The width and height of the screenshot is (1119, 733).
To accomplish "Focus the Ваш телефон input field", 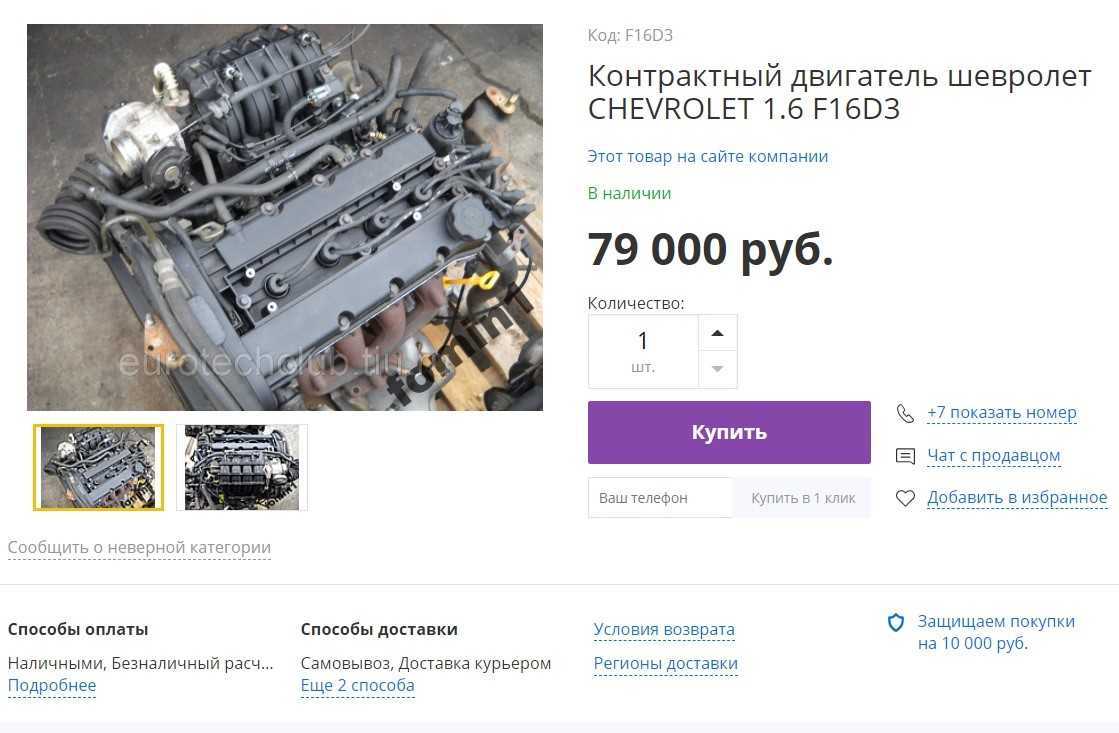I will point(660,498).
